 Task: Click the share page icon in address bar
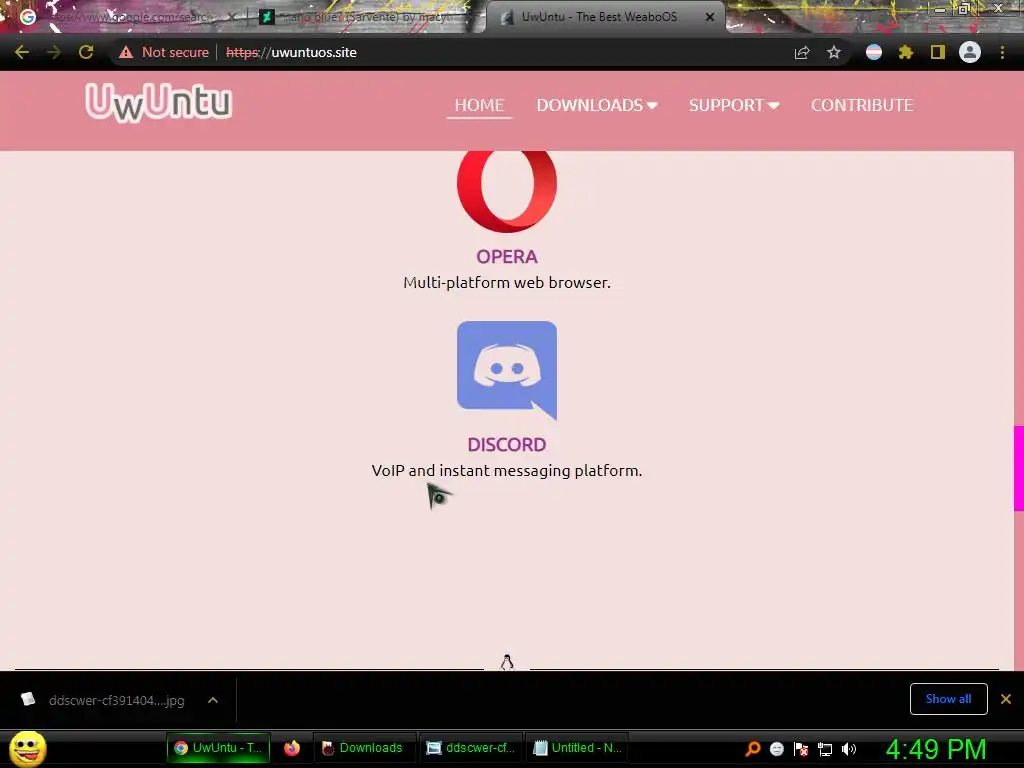tap(802, 52)
